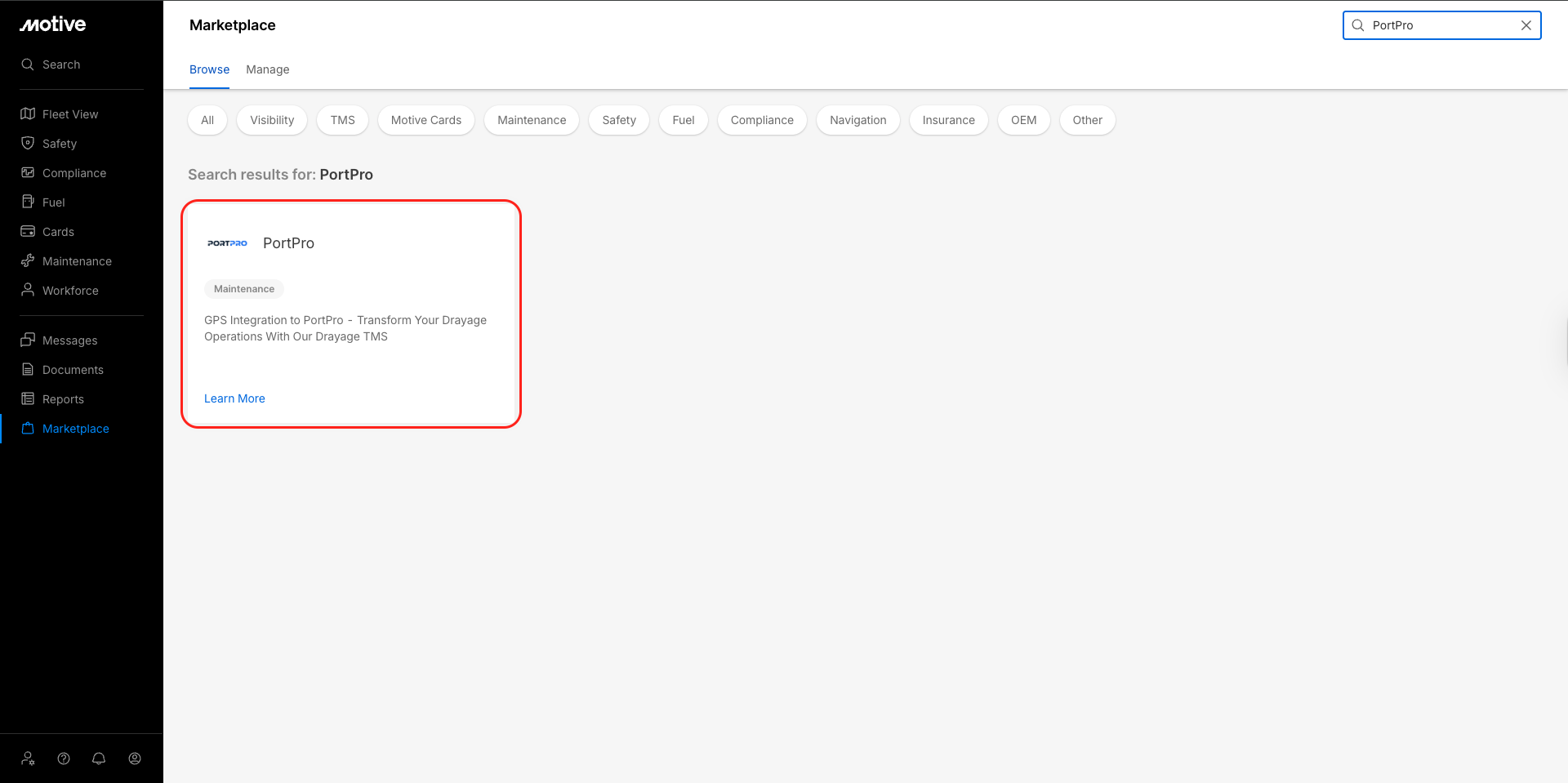Filter by TMS category
1568x783 pixels.
click(x=343, y=120)
